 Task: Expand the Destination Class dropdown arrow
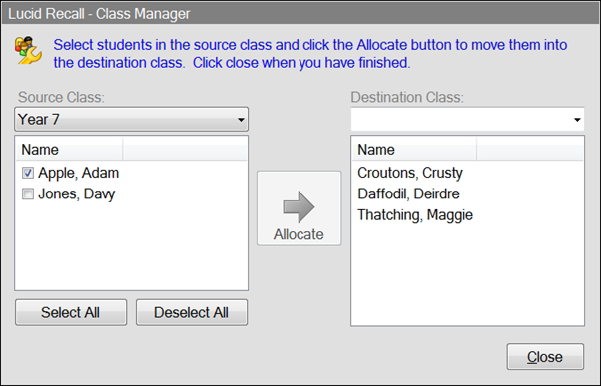577,120
